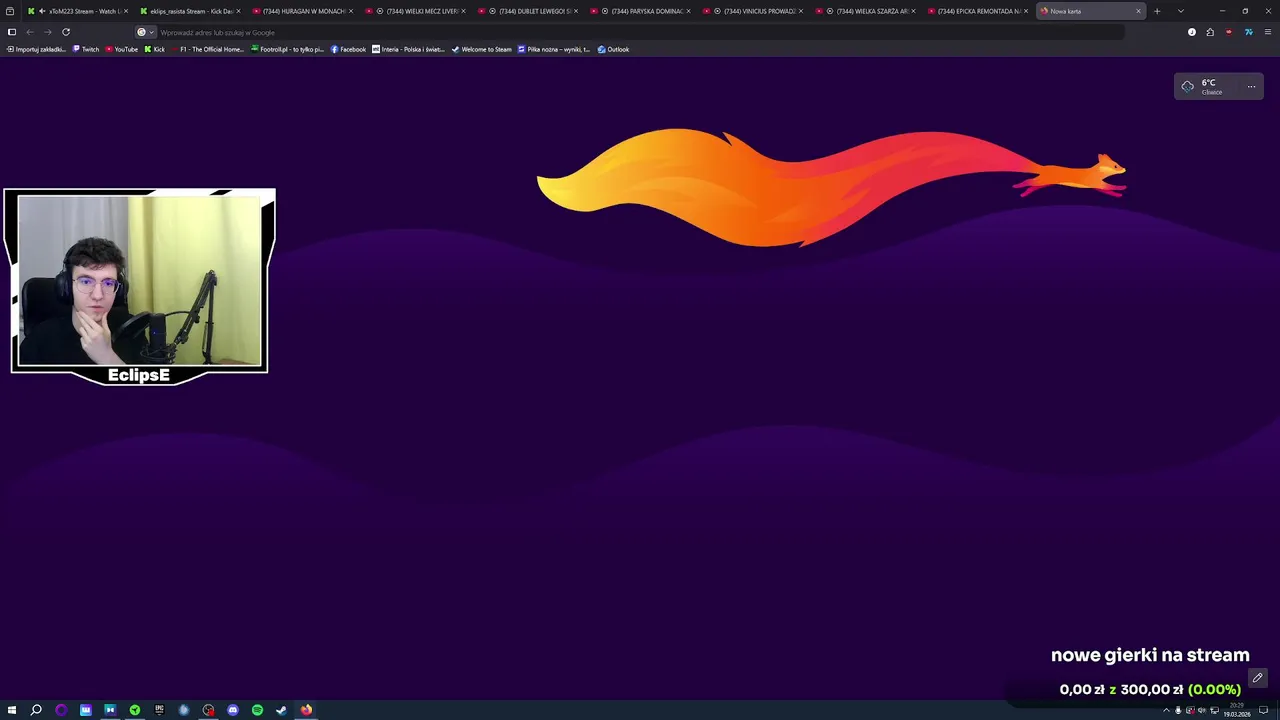Close the xToM223 Stream tab

point(125,11)
